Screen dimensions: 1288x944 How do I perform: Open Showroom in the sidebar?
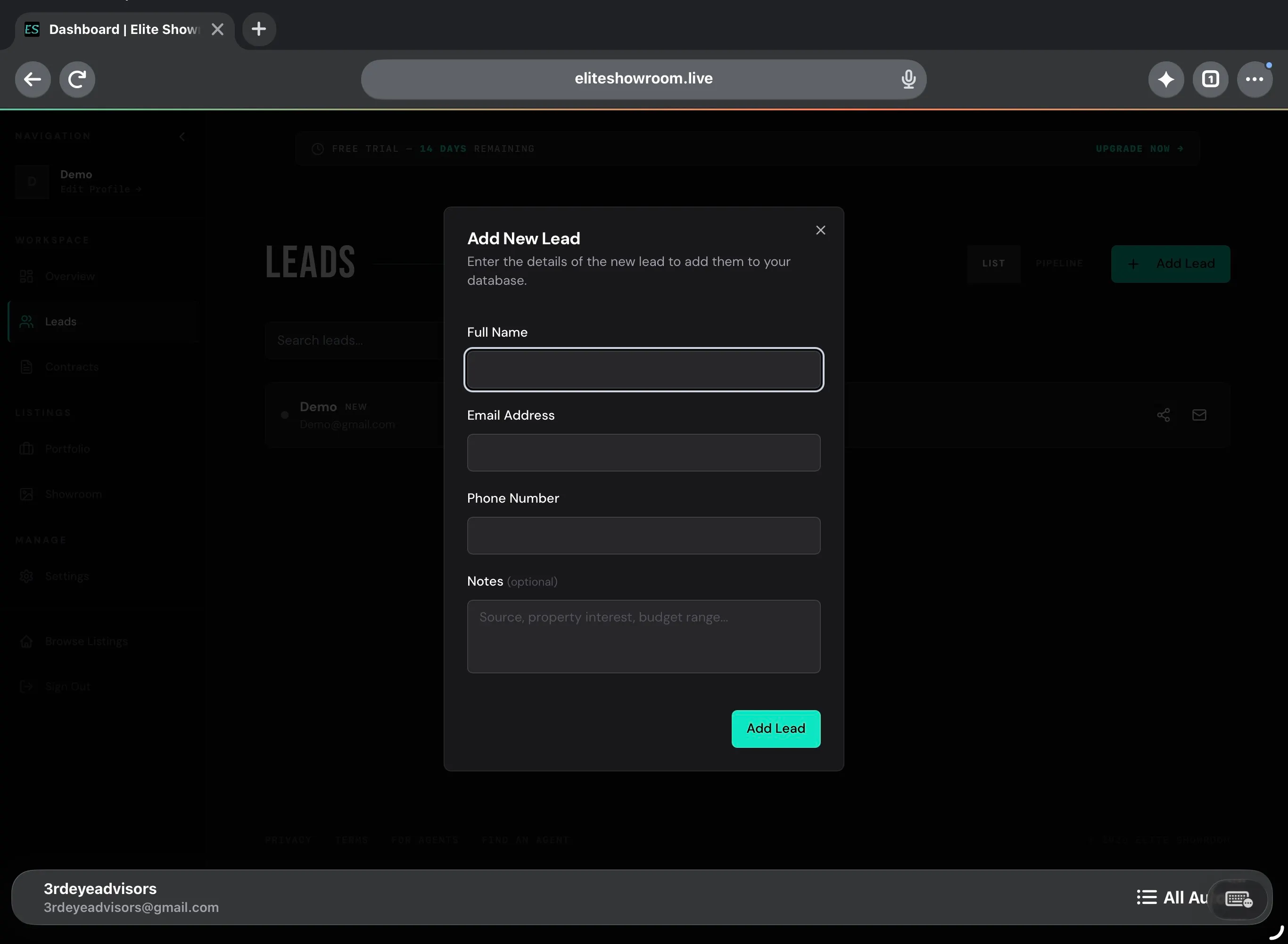tap(103, 494)
